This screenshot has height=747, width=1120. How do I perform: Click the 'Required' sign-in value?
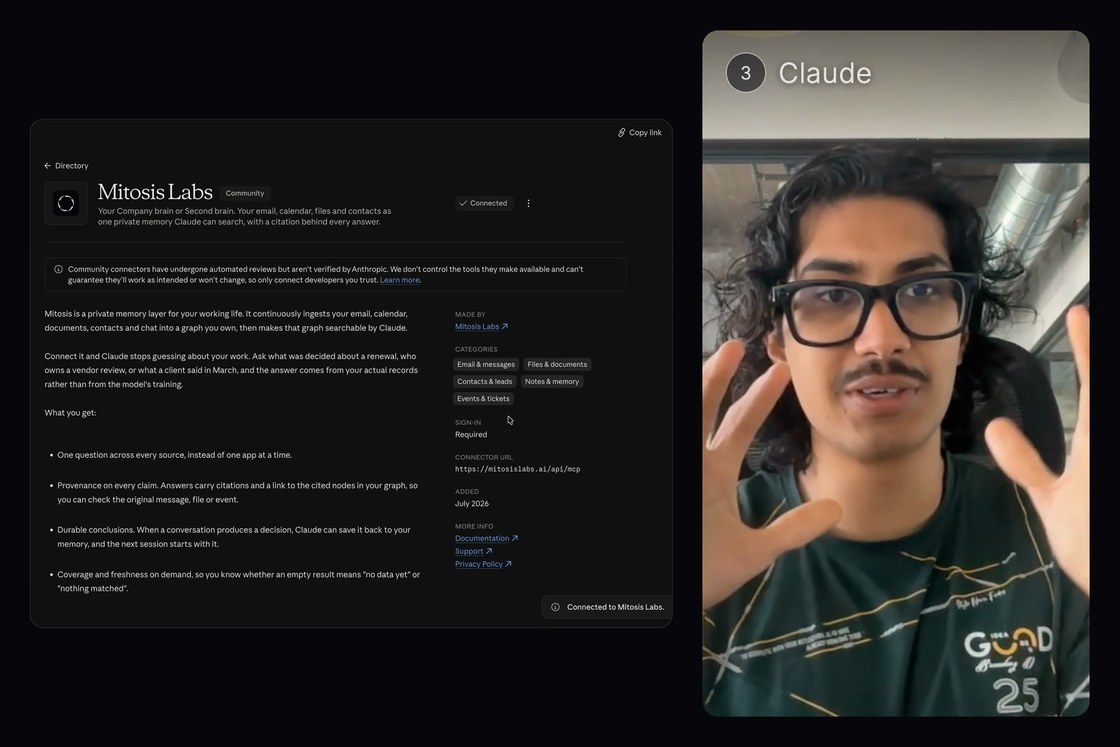(x=471, y=434)
